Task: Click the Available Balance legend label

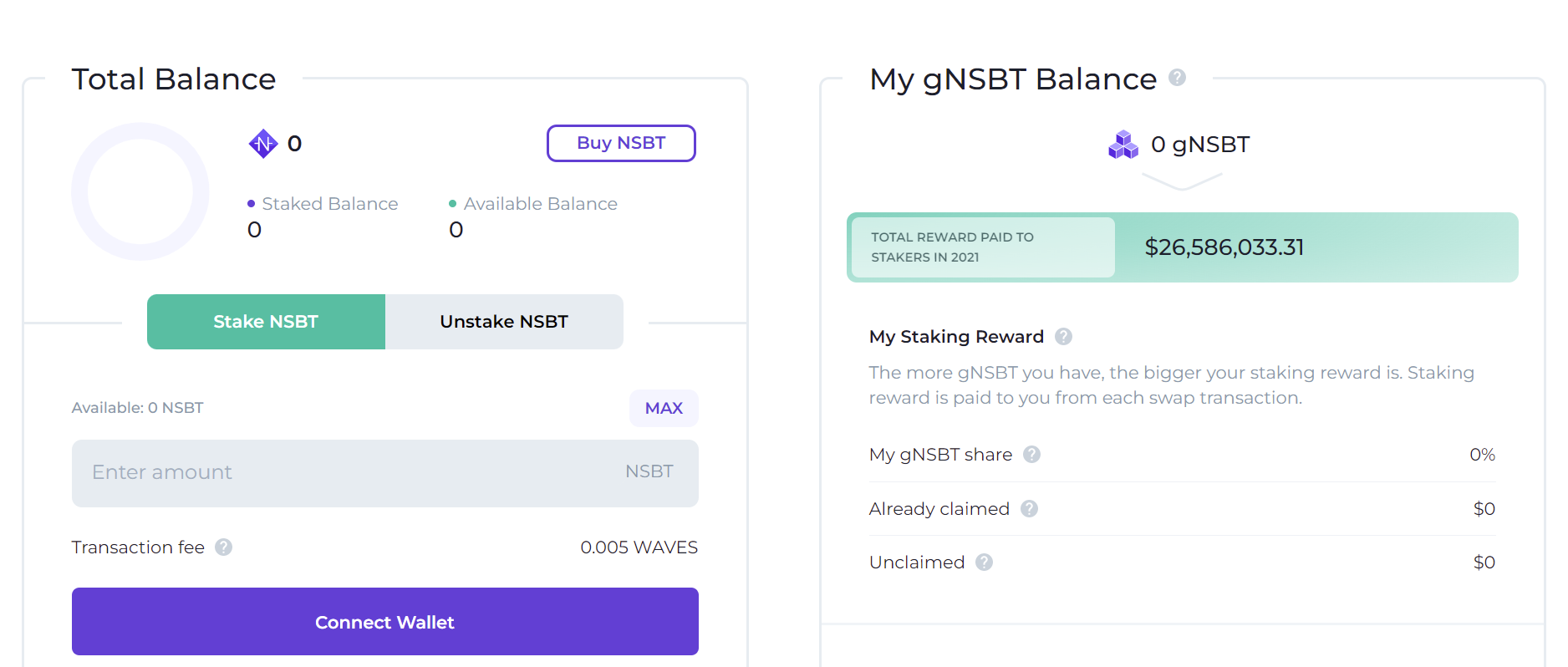Action: (540, 204)
